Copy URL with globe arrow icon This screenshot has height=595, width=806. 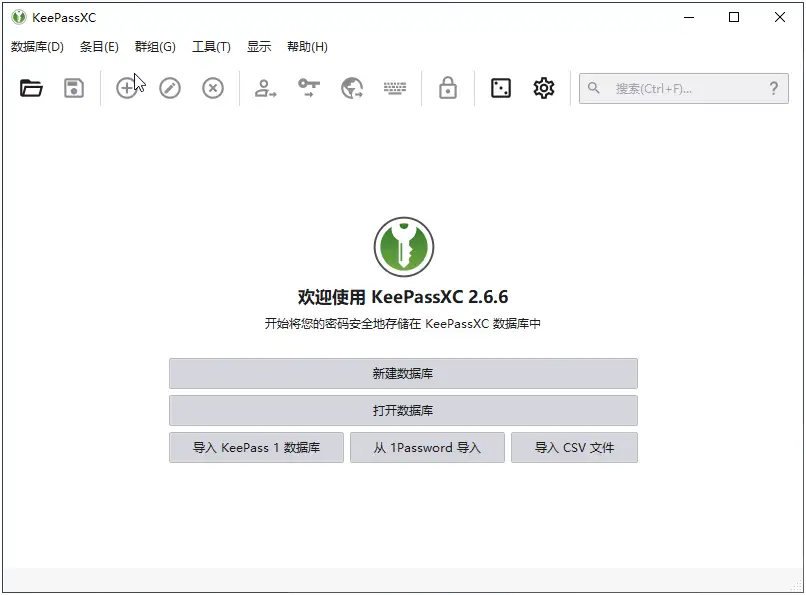click(x=352, y=88)
